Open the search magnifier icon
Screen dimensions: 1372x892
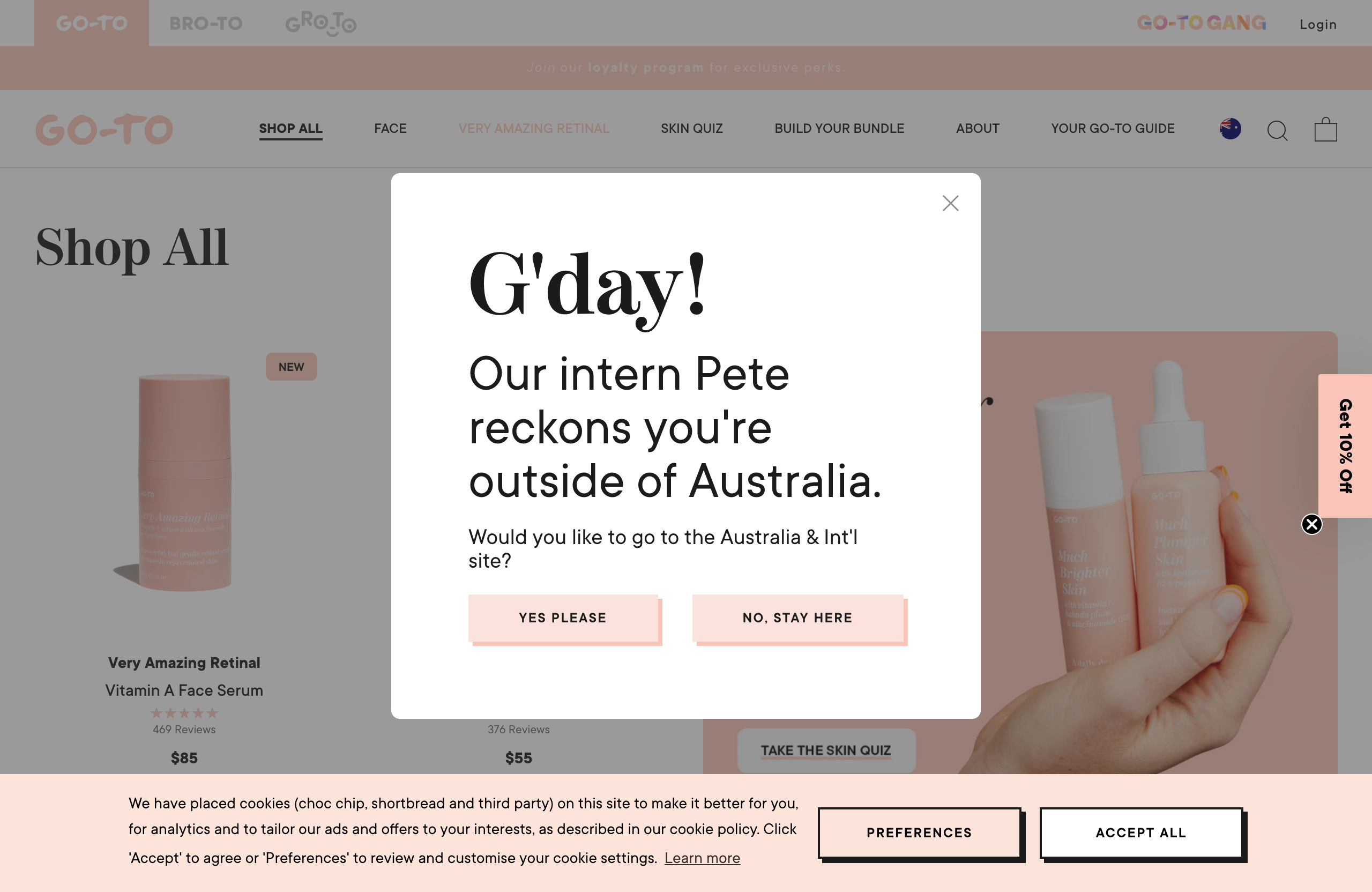pos(1277,130)
